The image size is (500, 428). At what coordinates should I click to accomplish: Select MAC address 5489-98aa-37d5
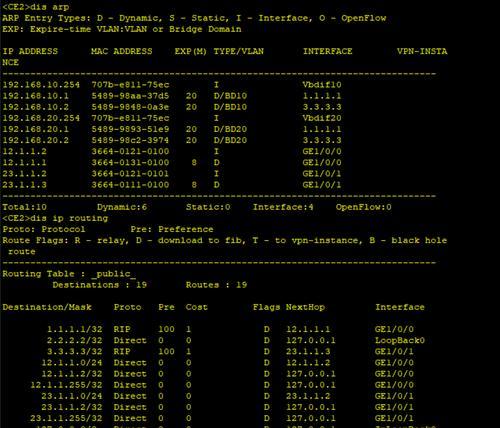pos(130,96)
